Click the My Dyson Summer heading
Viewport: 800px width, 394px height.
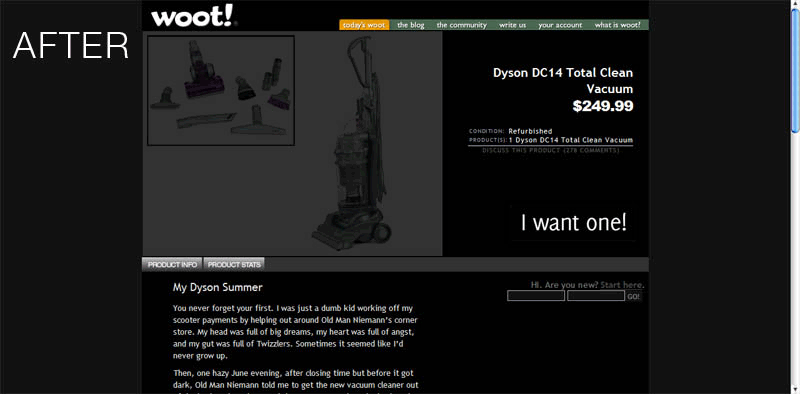(217, 287)
